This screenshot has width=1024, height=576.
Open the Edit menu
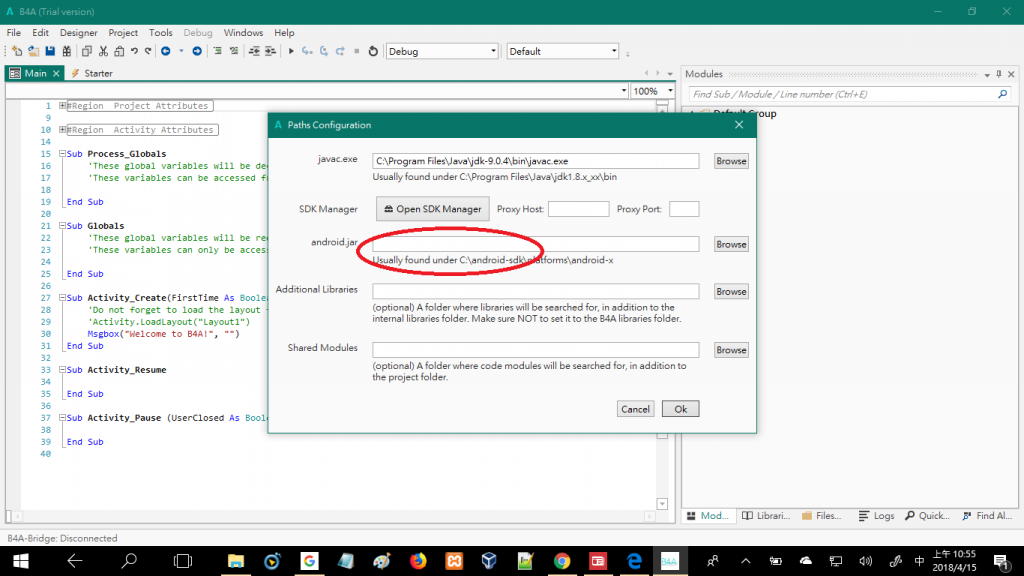(40, 33)
